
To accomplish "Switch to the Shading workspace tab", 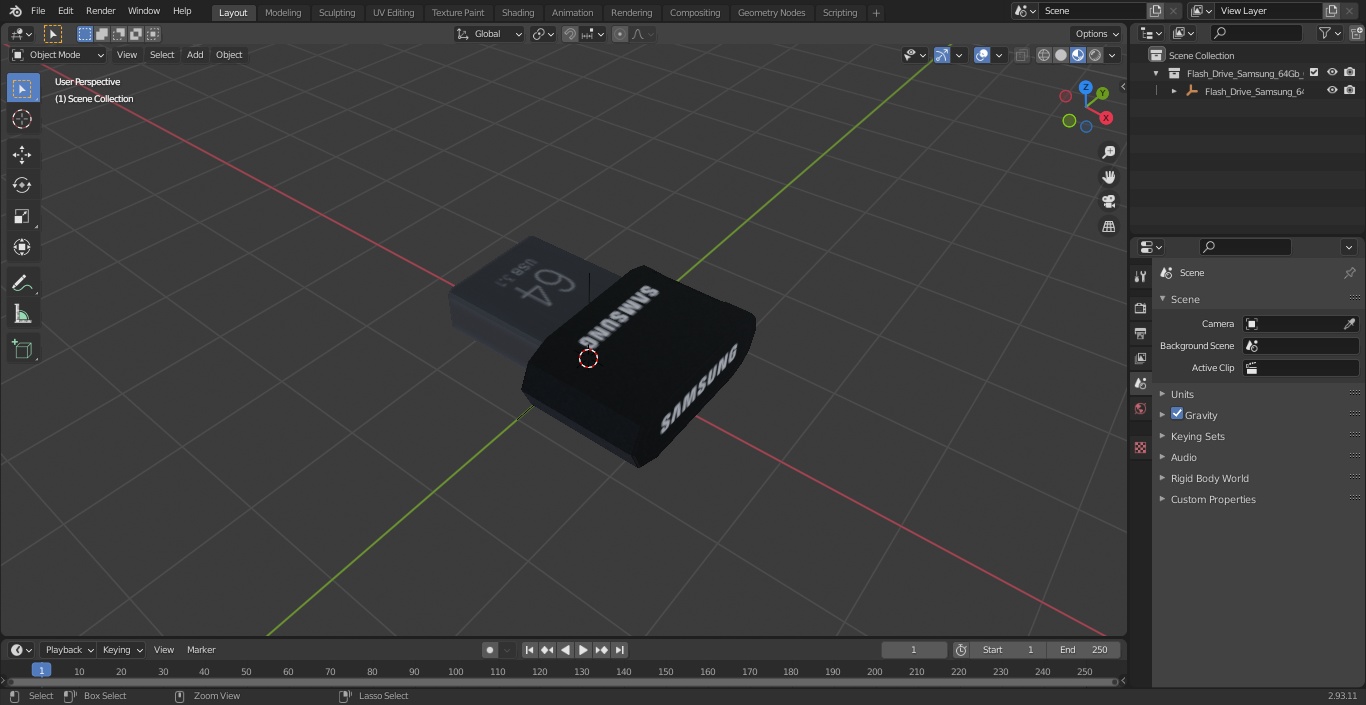I will (x=518, y=12).
